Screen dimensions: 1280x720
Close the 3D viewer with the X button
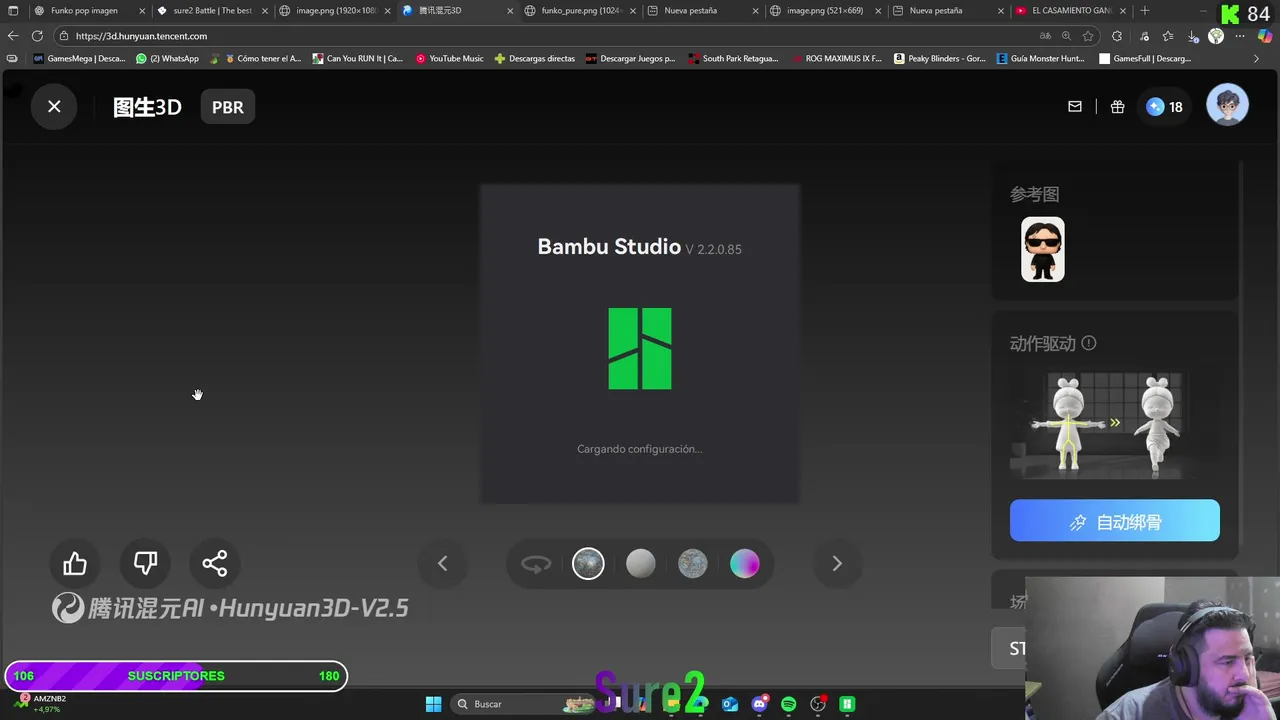click(54, 106)
